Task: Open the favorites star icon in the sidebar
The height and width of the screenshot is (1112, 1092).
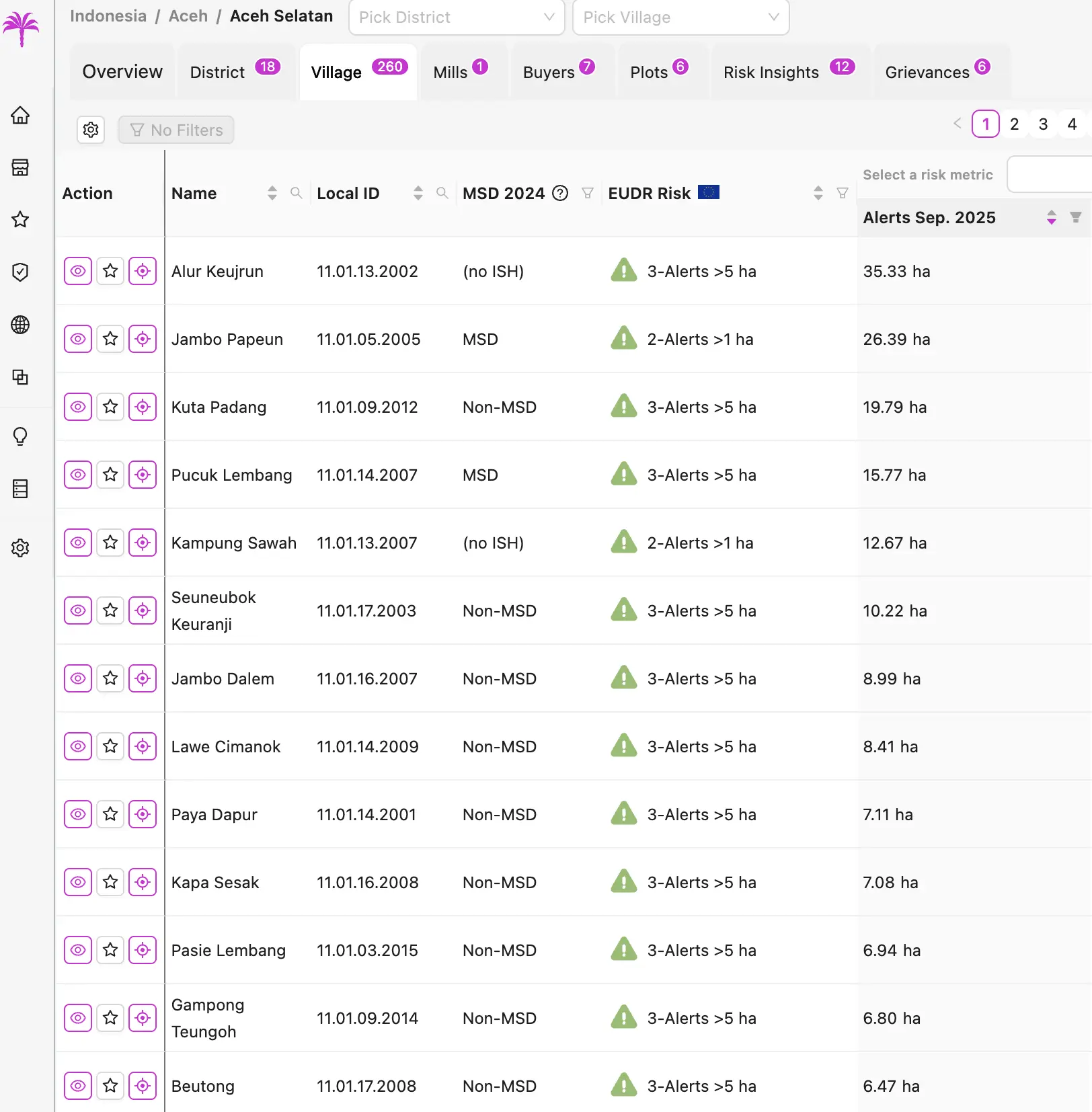Action: click(20, 220)
